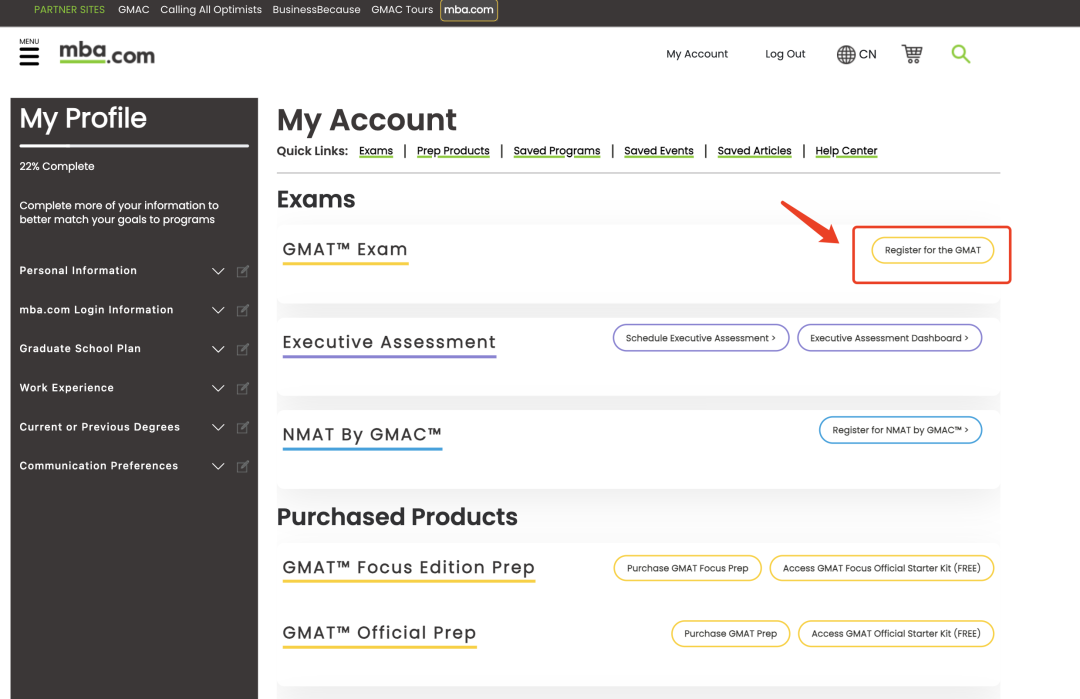Open the hamburger menu icon

29,55
